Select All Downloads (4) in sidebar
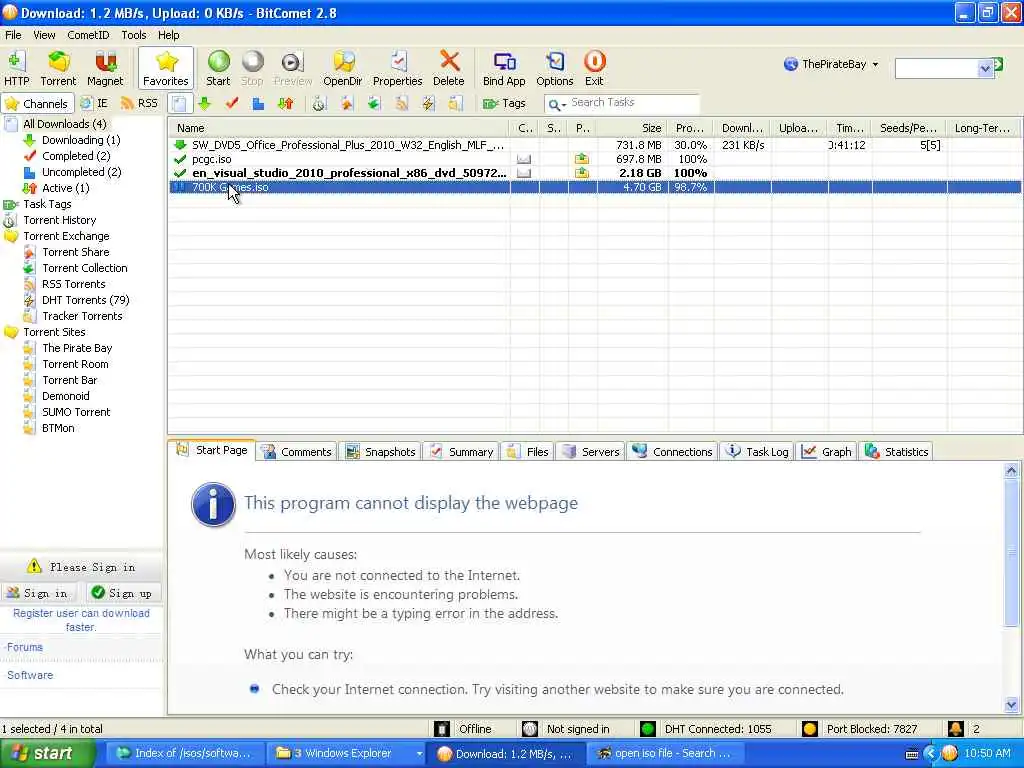The width and height of the screenshot is (1024, 768). (65, 123)
